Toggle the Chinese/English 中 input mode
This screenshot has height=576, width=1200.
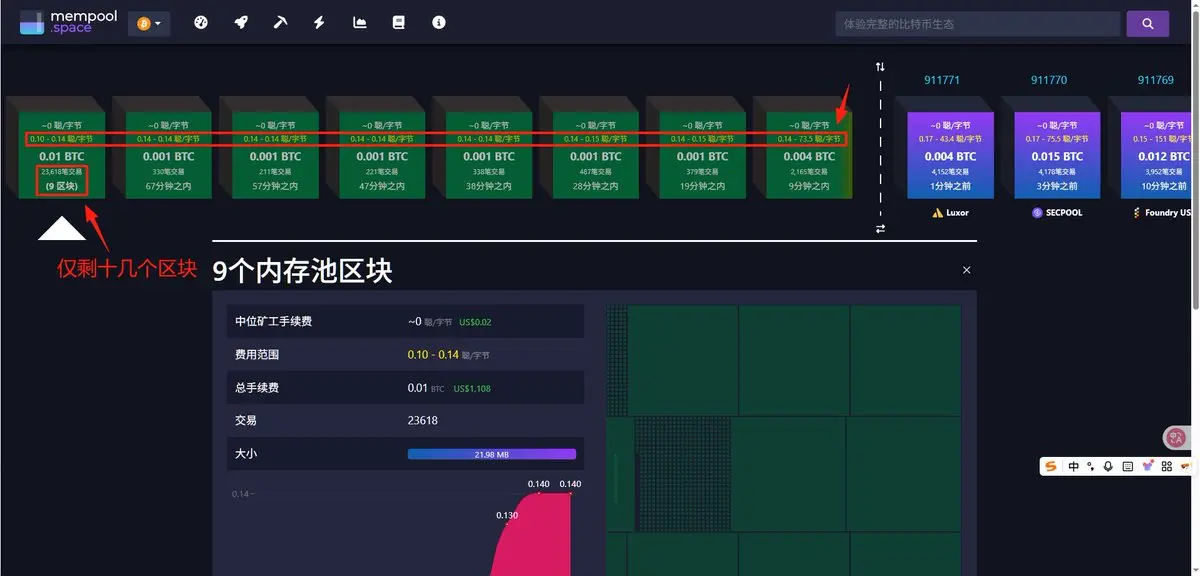click(1073, 466)
